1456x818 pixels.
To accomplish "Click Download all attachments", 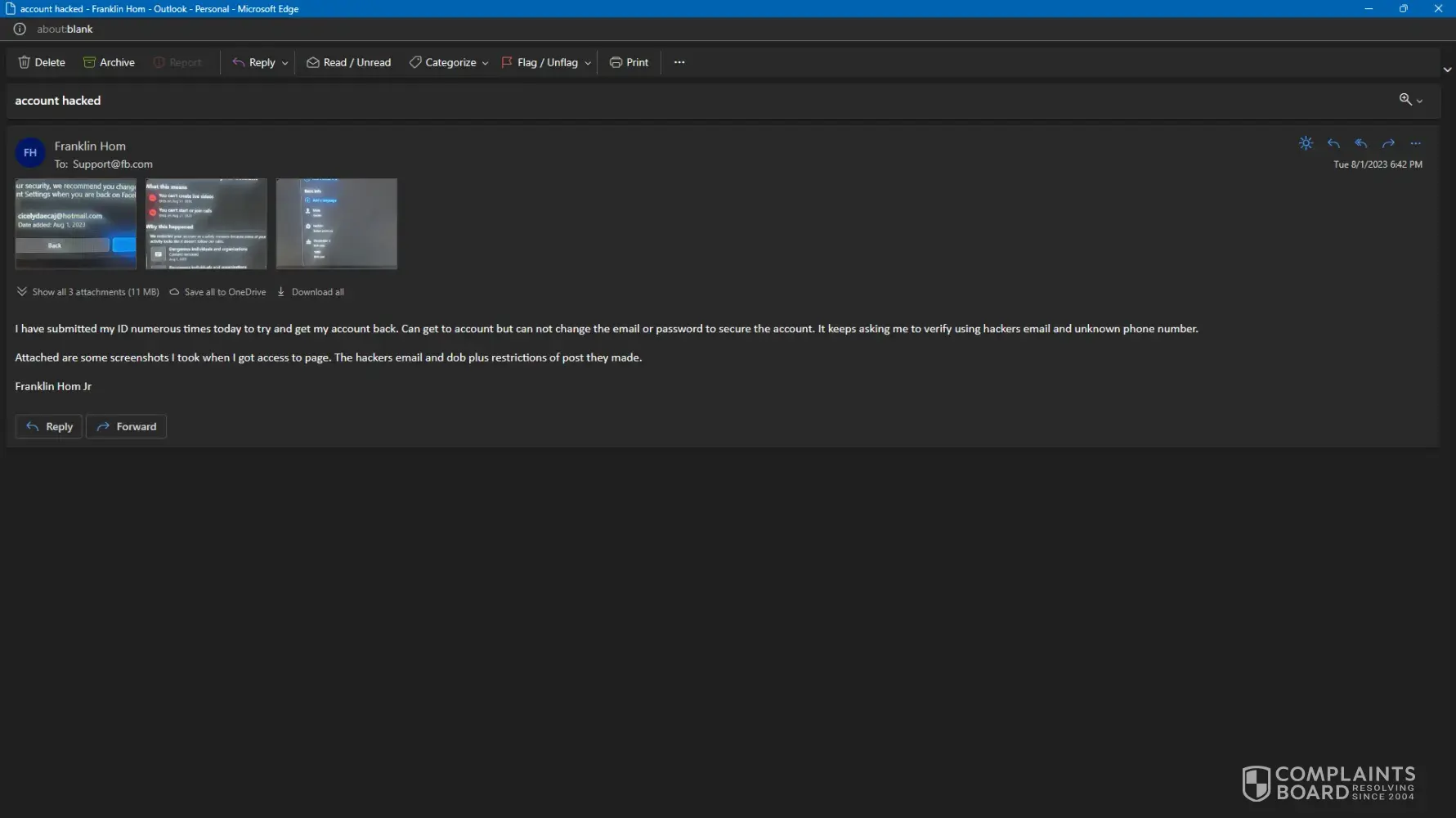I will pyautogui.click(x=311, y=292).
